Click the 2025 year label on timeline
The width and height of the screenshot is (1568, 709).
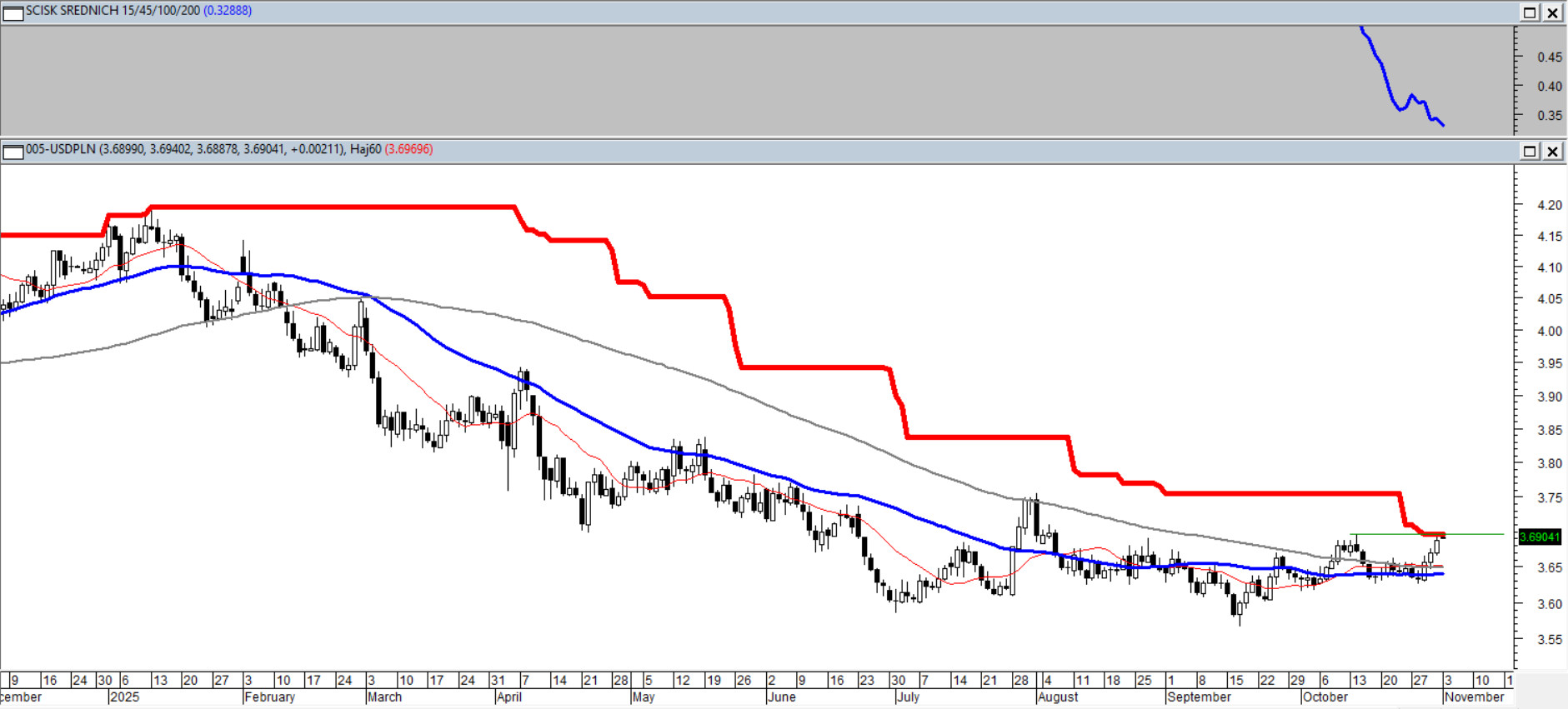click(124, 697)
